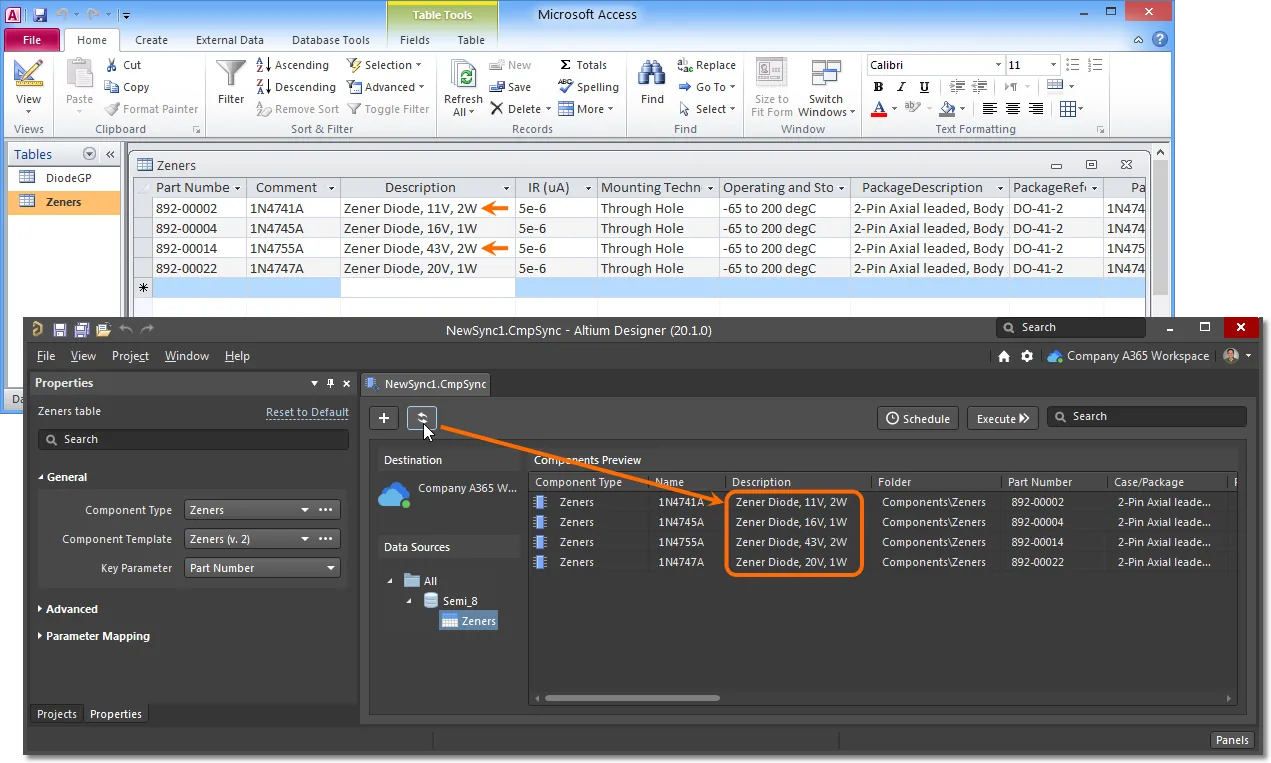Open Altium Project menu

pos(130,356)
